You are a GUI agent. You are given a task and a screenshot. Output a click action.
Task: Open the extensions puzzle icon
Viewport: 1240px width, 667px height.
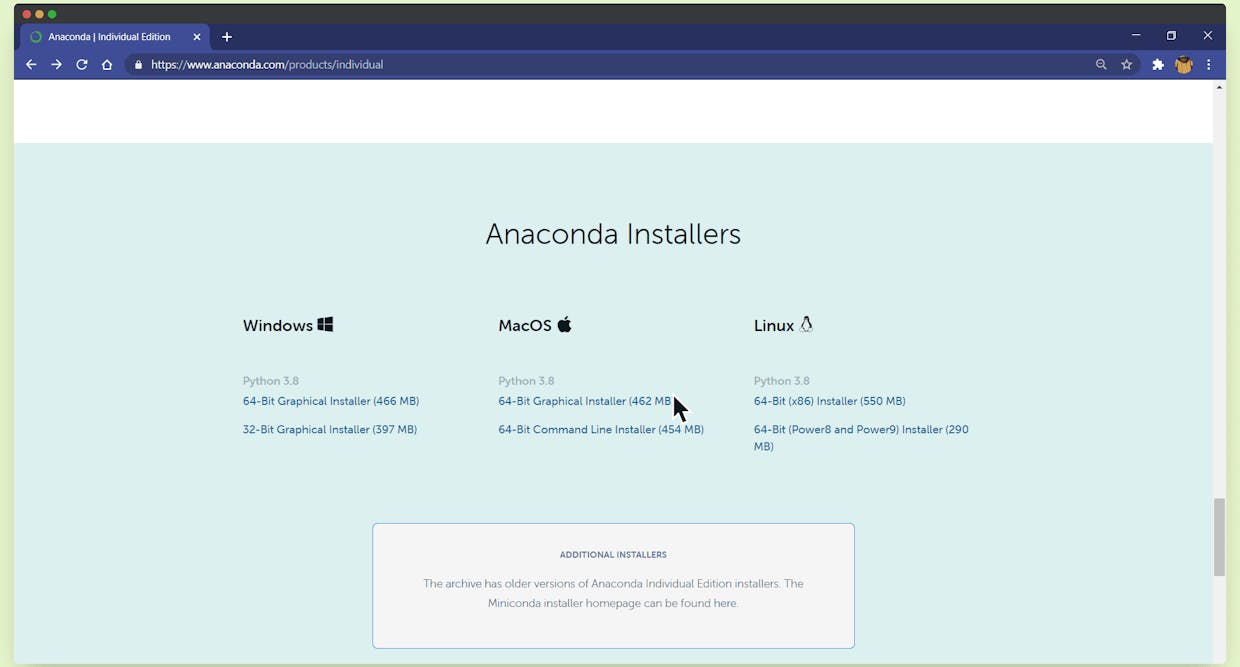(x=1158, y=65)
